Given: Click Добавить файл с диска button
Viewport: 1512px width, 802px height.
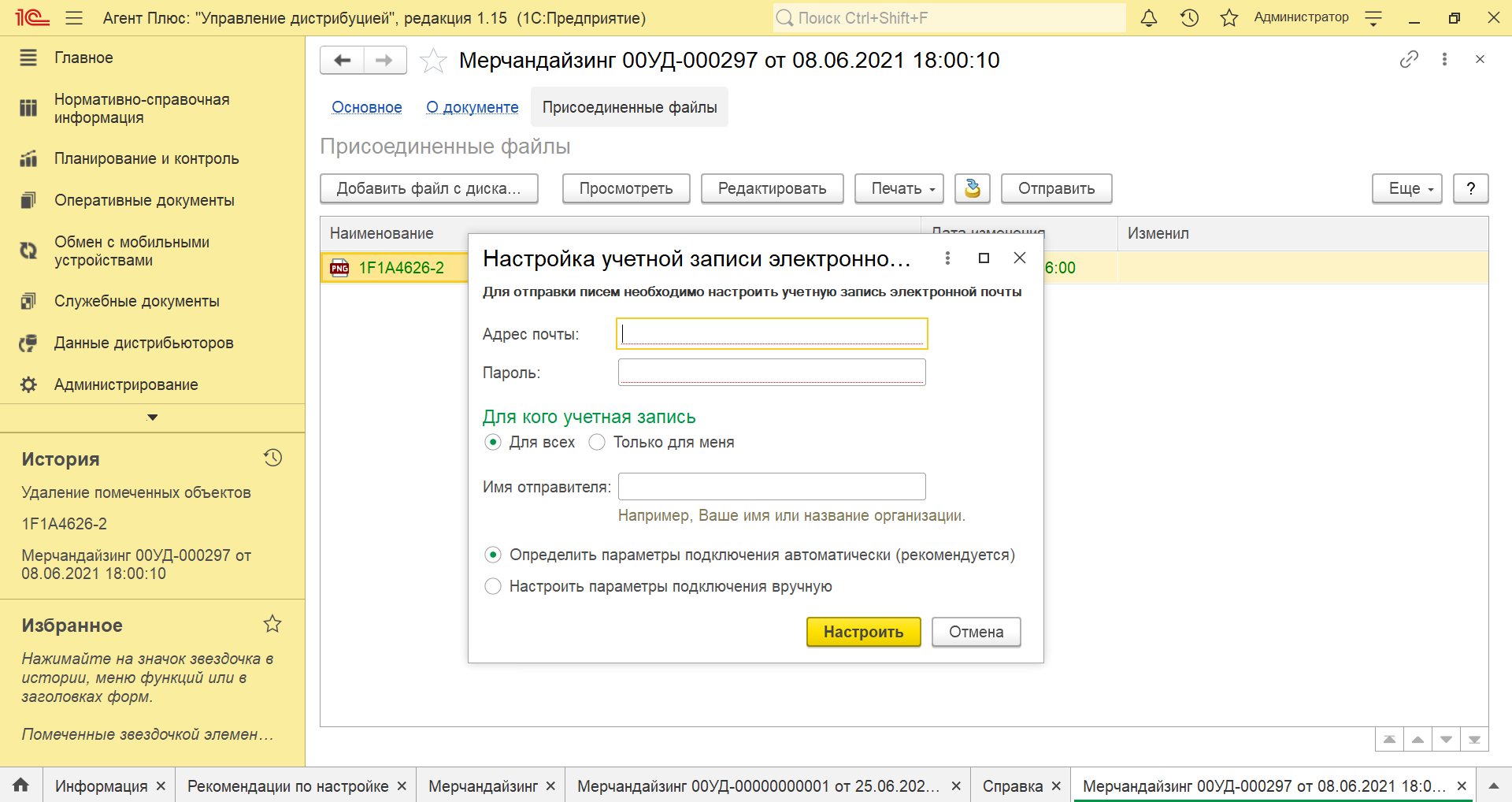Looking at the screenshot, I should (428, 188).
